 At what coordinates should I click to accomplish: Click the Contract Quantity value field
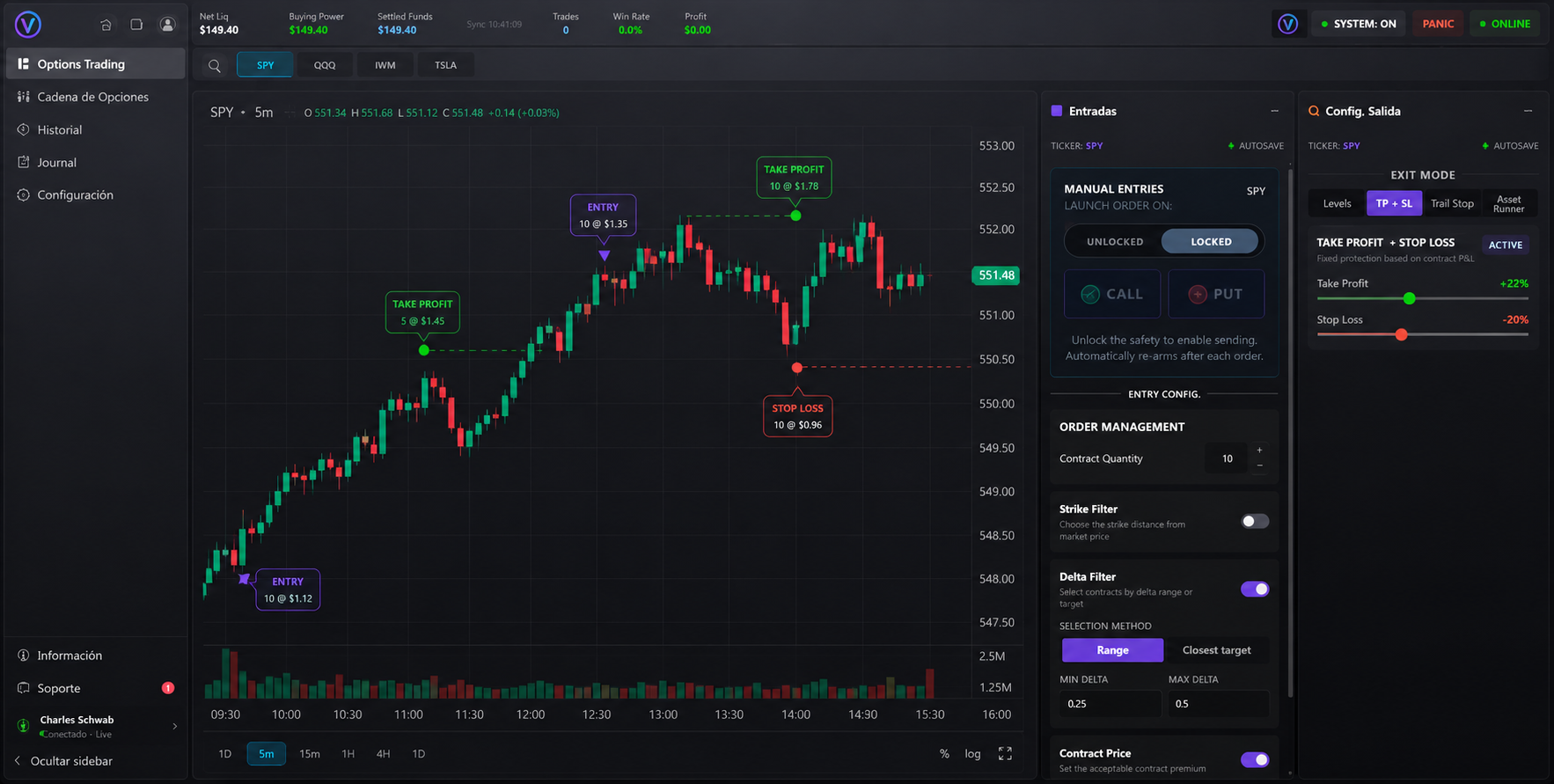(x=1227, y=458)
